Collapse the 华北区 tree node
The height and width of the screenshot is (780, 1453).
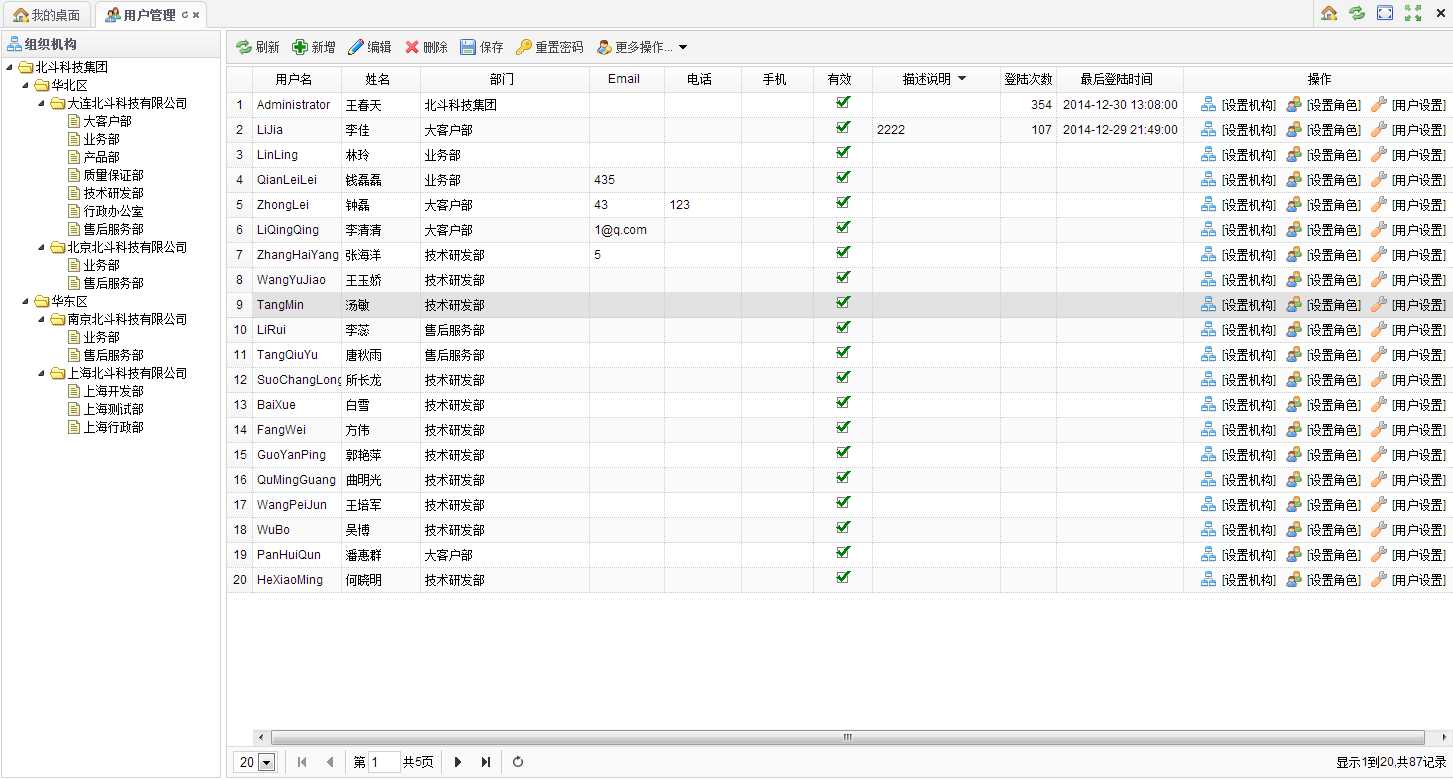pos(26,85)
